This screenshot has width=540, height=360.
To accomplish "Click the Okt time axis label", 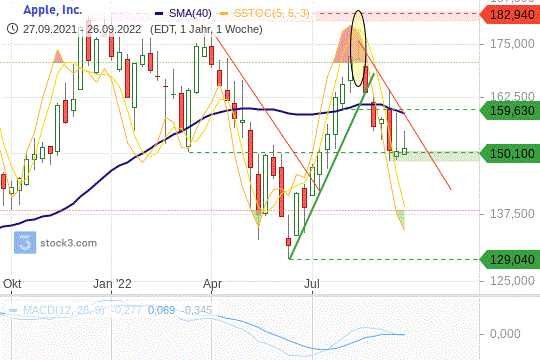I will 12,284.
